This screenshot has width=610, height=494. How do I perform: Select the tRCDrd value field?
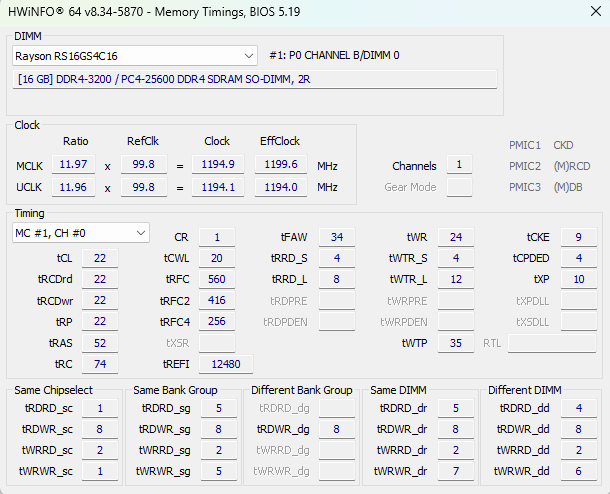100,279
